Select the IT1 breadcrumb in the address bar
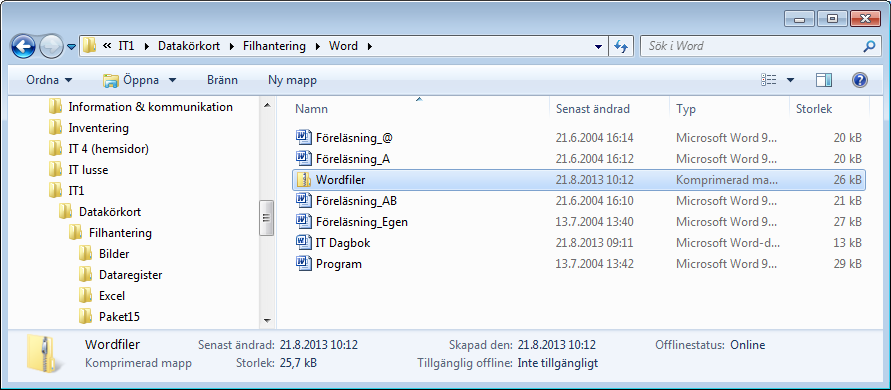The height and width of the screenshot is (390, 891). pos(126,46)
